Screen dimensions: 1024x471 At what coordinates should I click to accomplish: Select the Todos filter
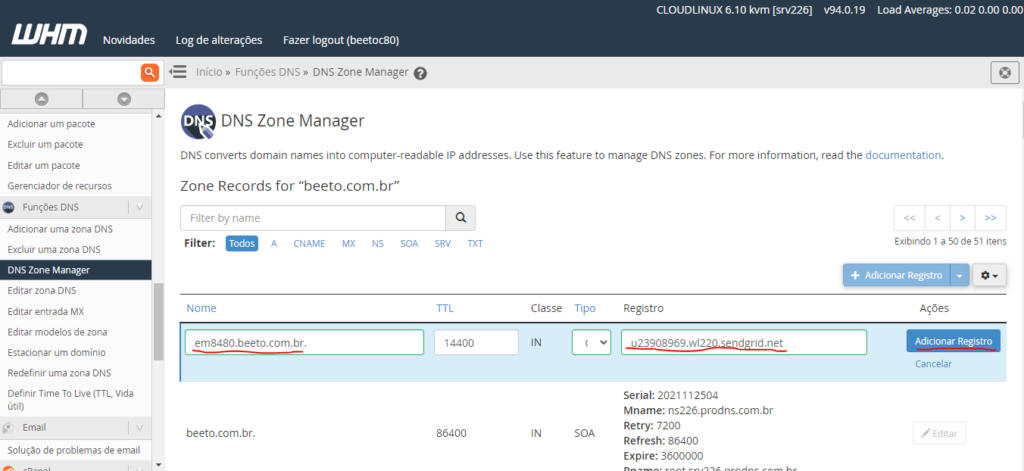(242, 243)
